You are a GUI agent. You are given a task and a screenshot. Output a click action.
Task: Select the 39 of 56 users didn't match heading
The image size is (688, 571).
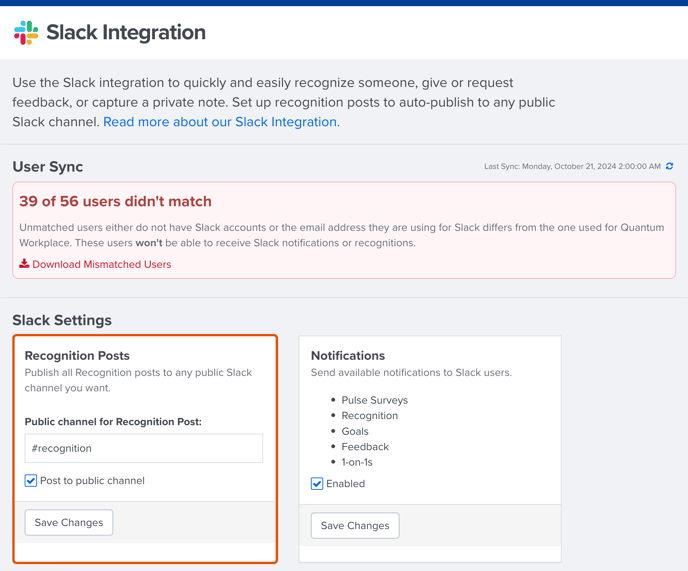click(x=115, y=201)
